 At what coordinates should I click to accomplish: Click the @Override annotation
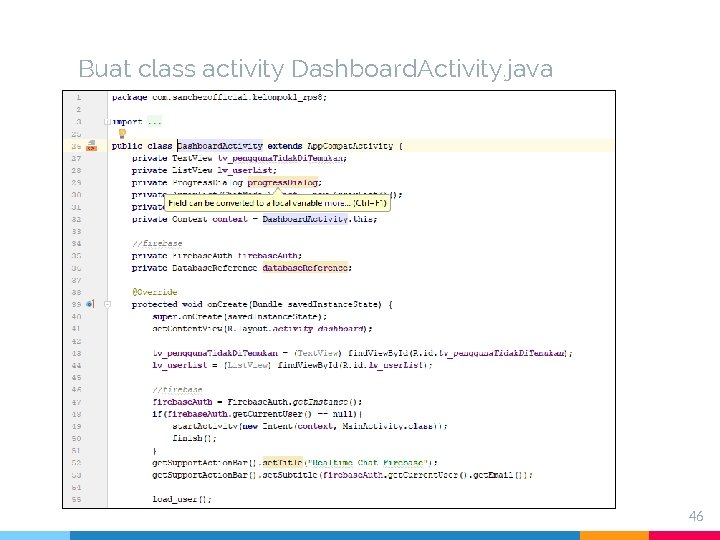(155, 292)
